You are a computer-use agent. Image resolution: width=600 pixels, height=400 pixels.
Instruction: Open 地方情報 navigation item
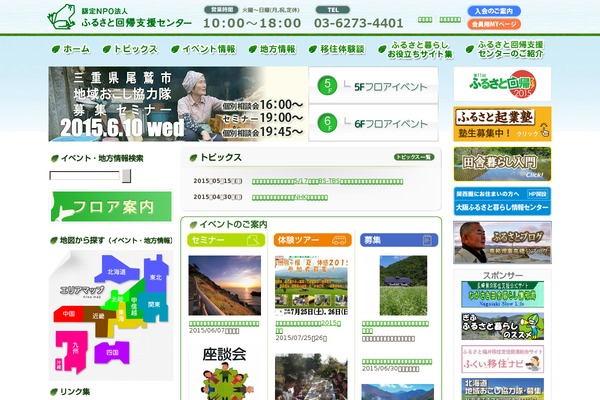[x=272, y=49]
